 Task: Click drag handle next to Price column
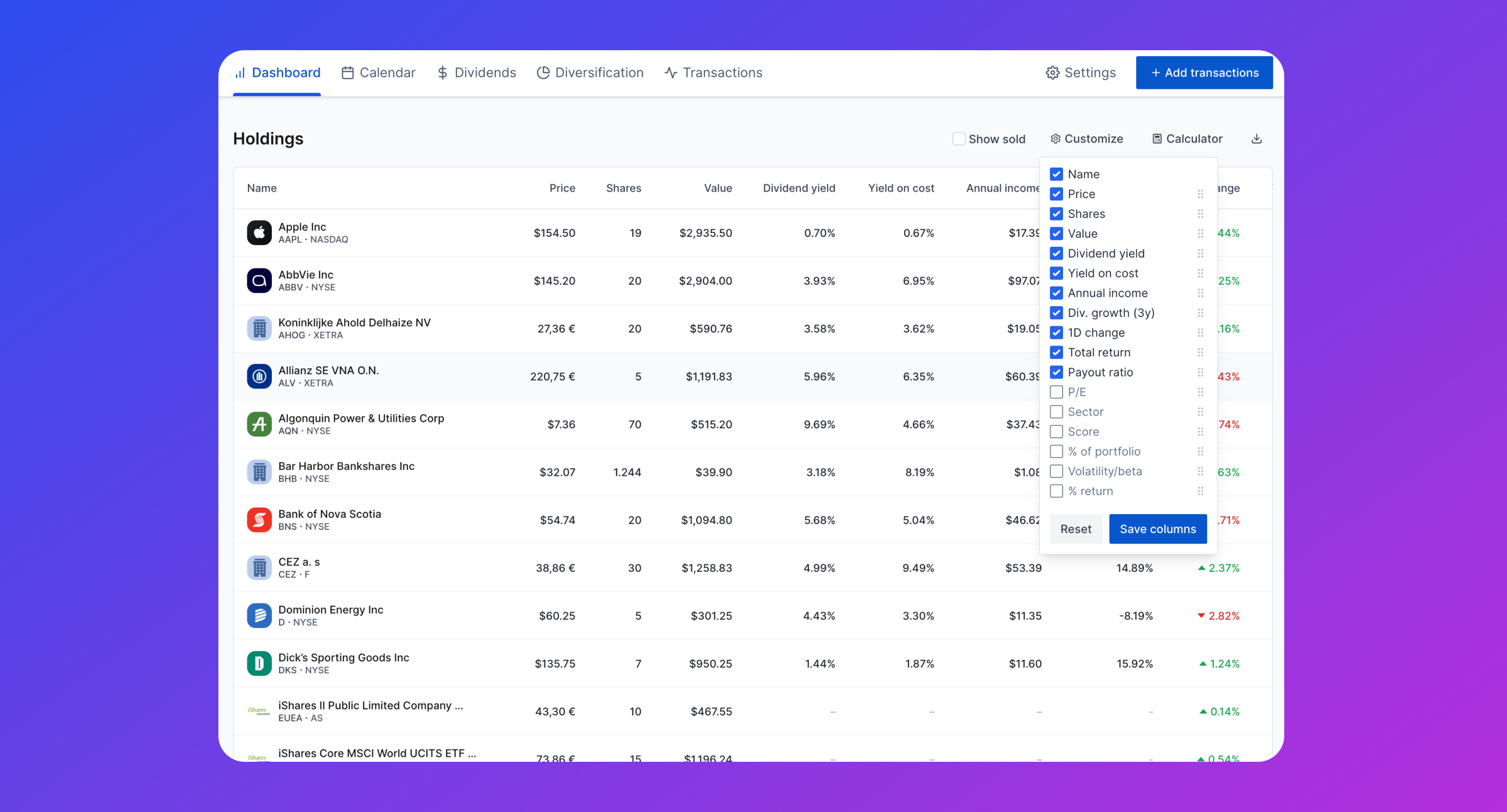[1200, 194]
